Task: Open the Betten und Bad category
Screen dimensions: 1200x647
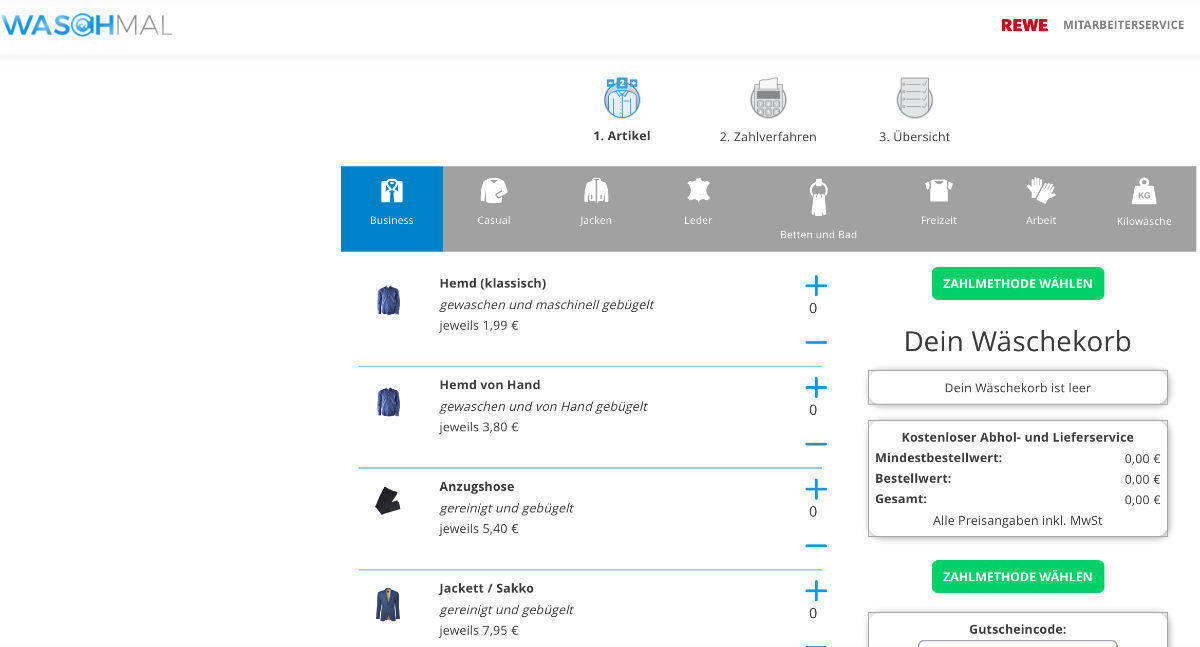Action: click(x=818, y=208)
